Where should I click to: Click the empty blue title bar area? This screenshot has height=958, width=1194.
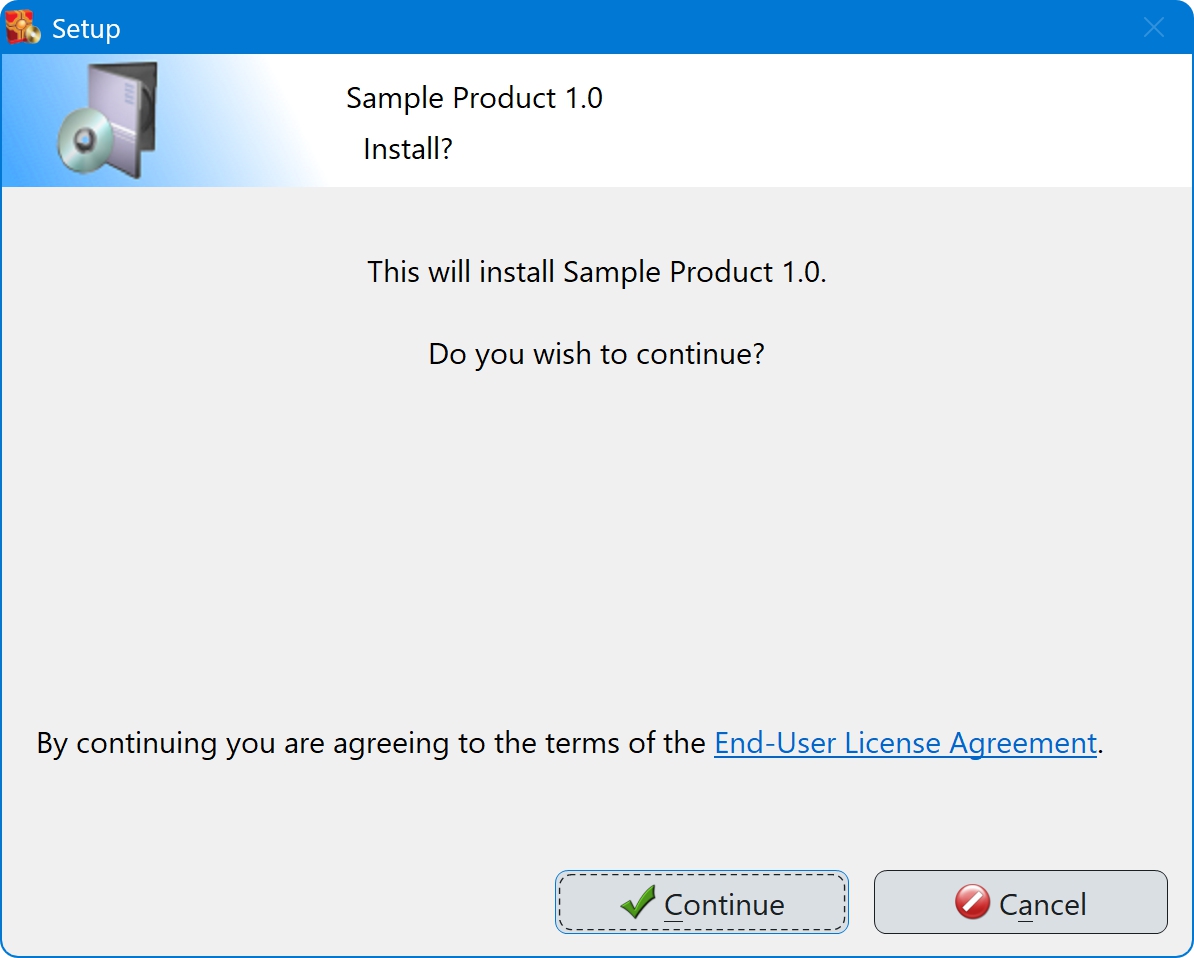pyautogui.click(x=600, y=28)
